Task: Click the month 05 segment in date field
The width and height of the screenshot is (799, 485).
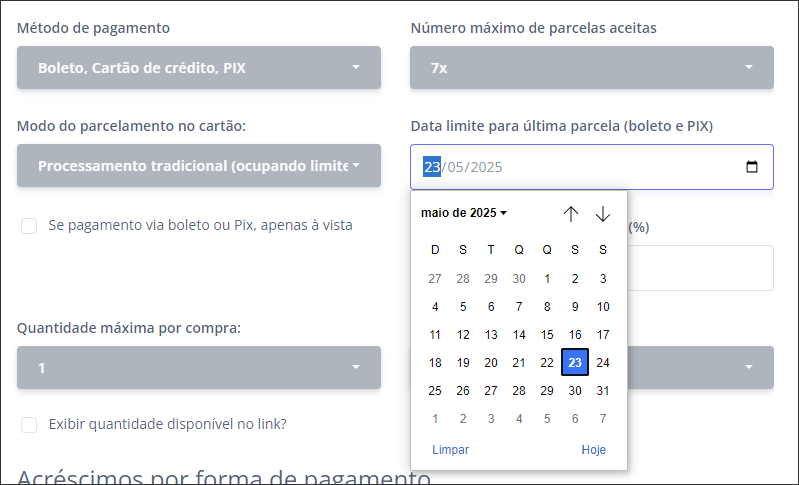Action: click(456, 167)
